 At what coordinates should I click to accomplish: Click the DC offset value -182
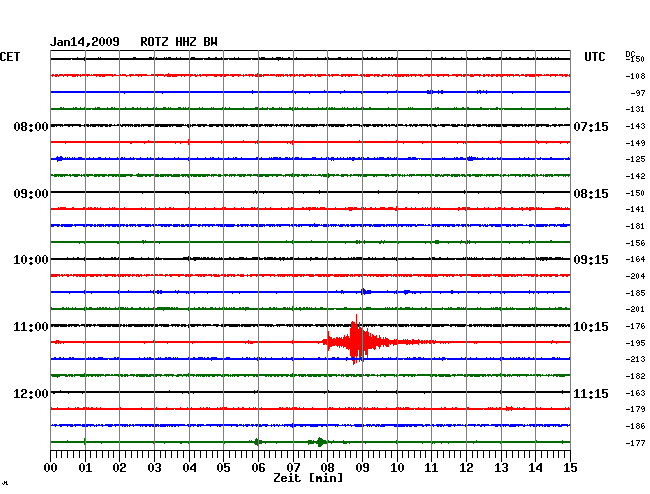[635, 376]
